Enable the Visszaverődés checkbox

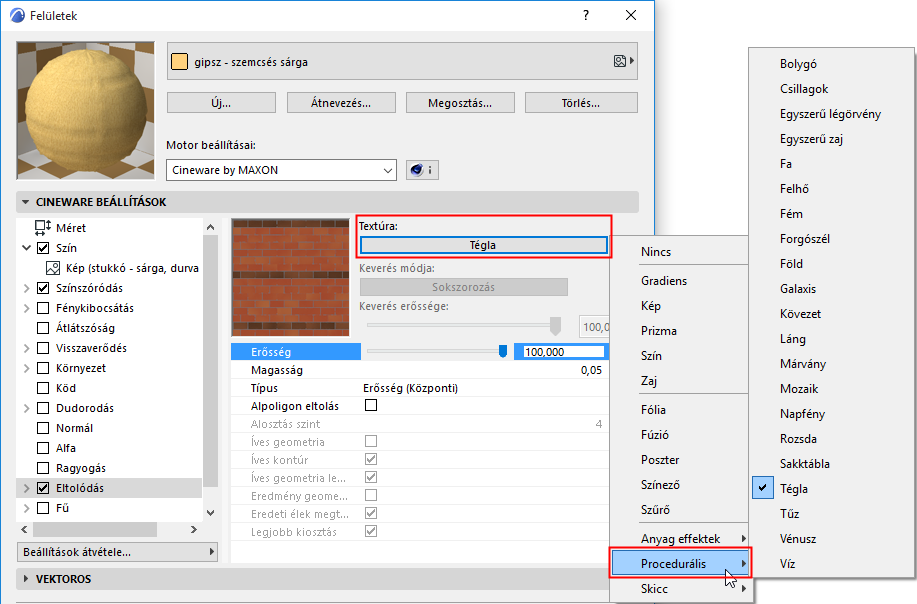pos(43,348)
